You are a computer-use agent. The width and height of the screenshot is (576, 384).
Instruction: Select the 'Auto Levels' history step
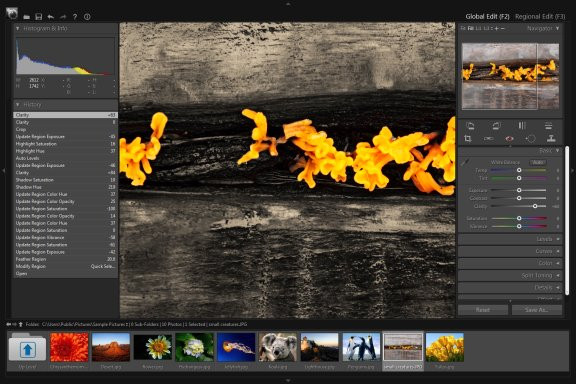click(65, 158)
